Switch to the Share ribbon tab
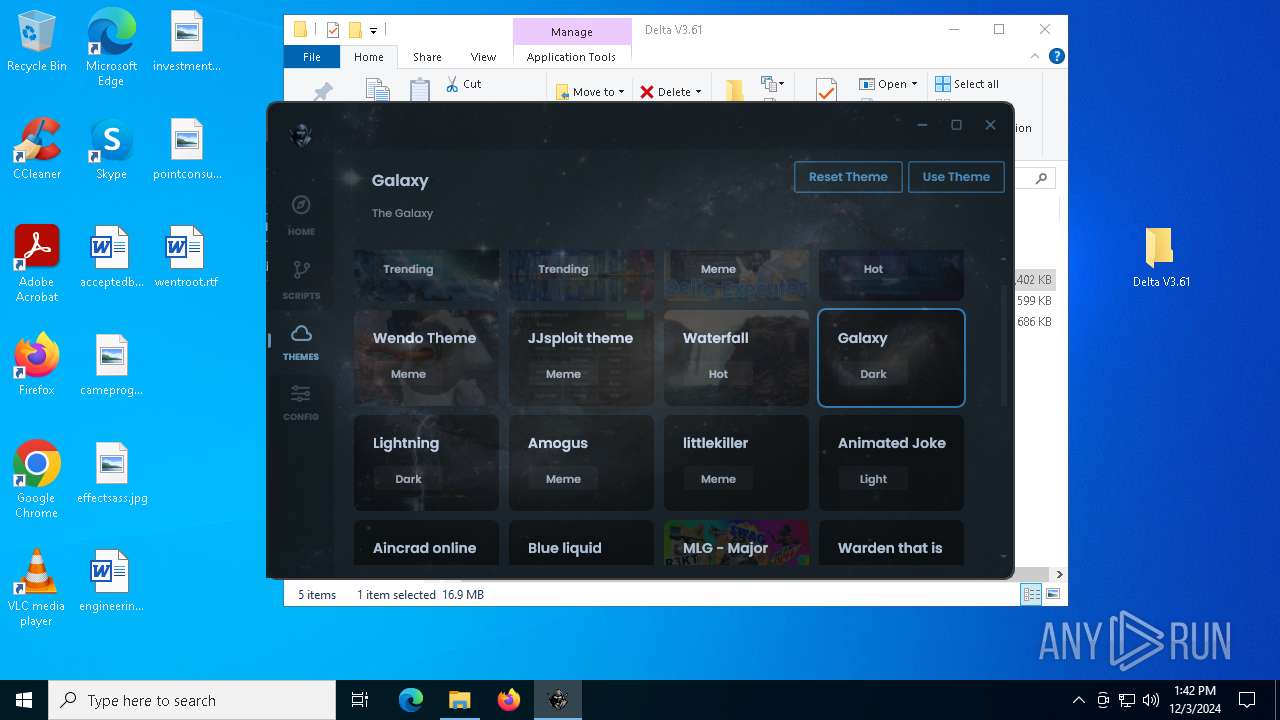Viewport: 1280px width, 720px height. (427, 57)
